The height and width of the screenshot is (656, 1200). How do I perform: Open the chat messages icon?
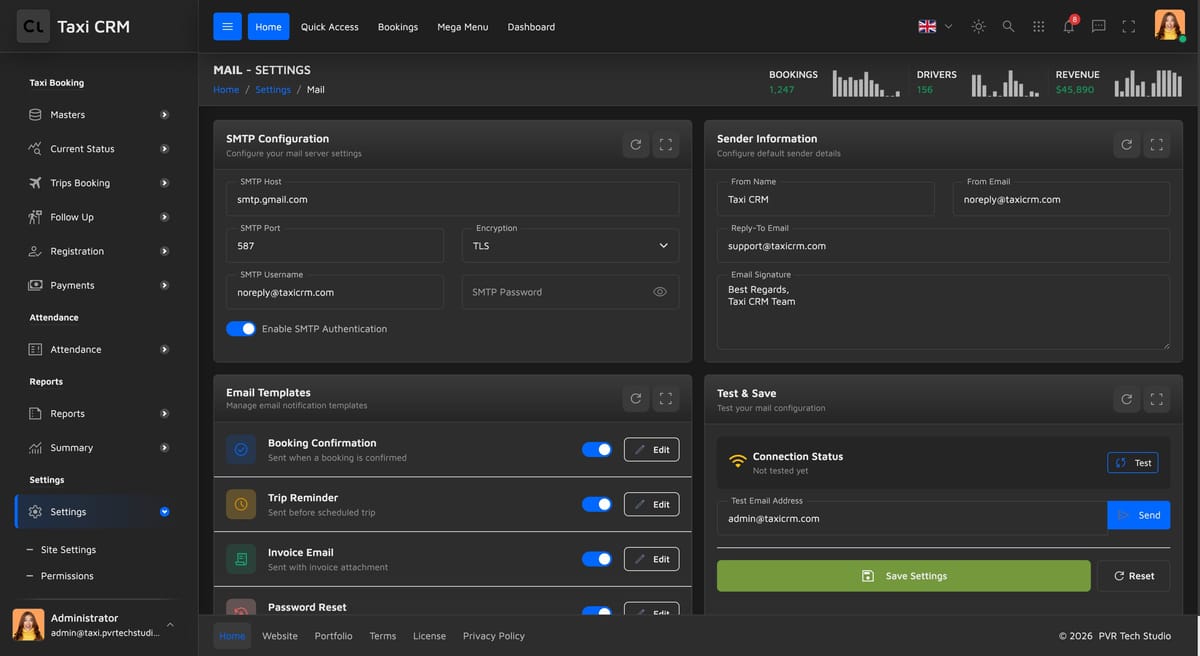click(1098, 27)
